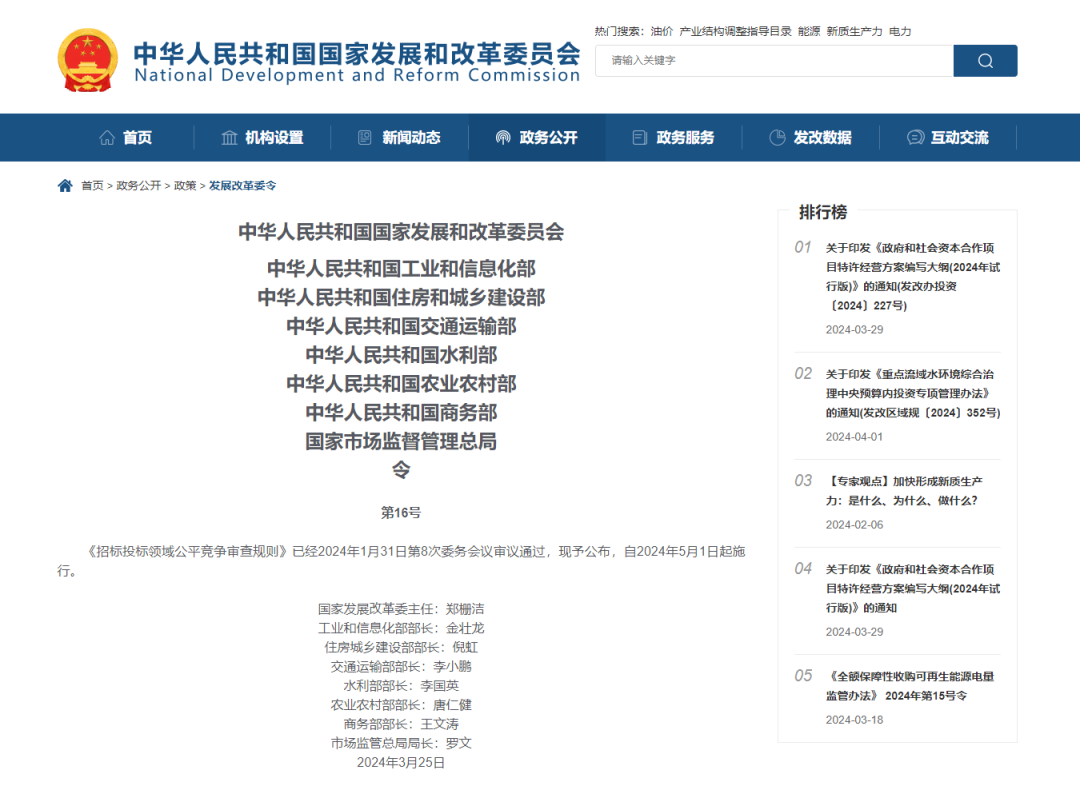Click the building icon on 机构设置

point(230,137)
